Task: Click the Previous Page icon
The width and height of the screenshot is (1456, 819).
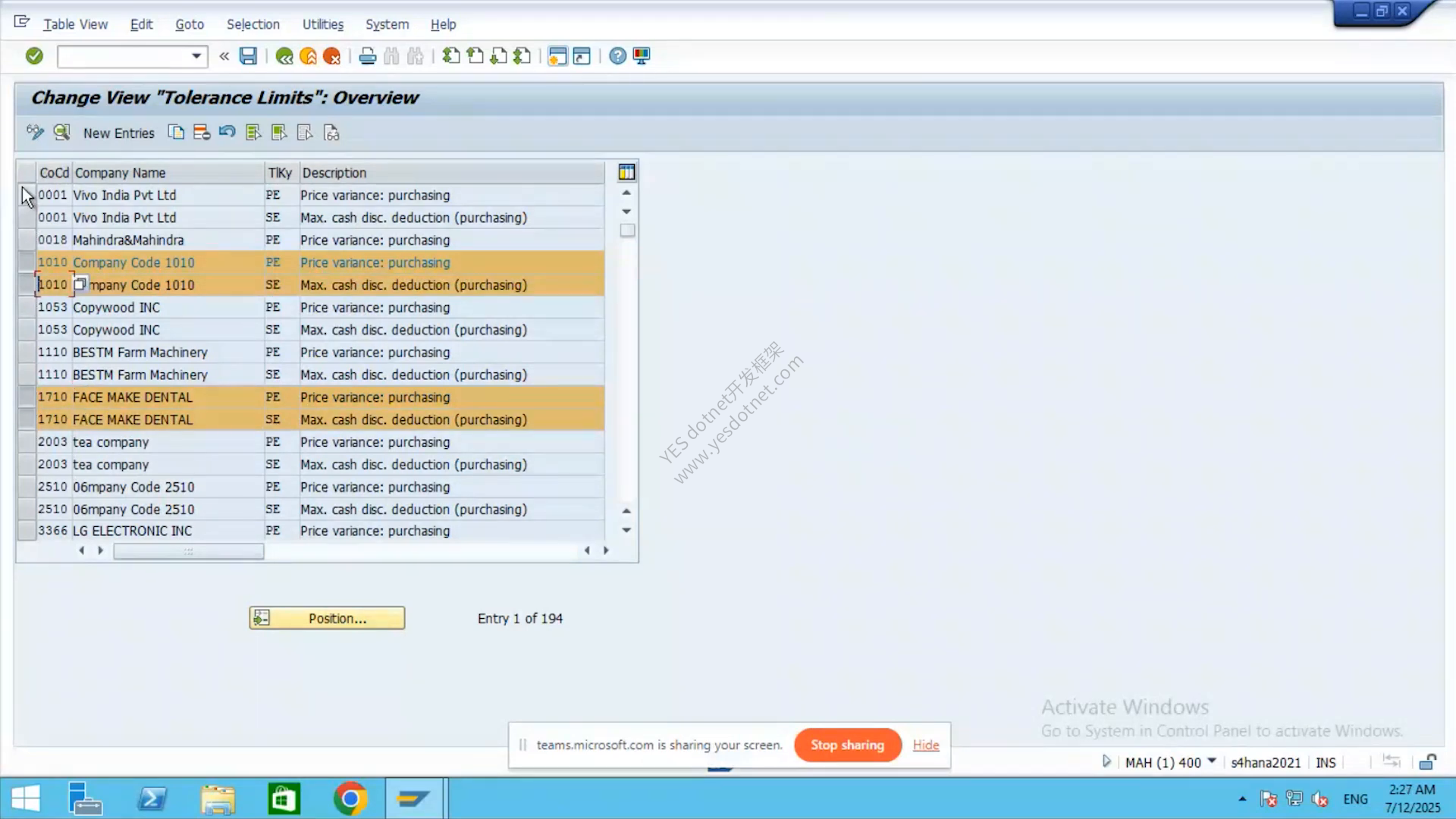Action: 475,56
